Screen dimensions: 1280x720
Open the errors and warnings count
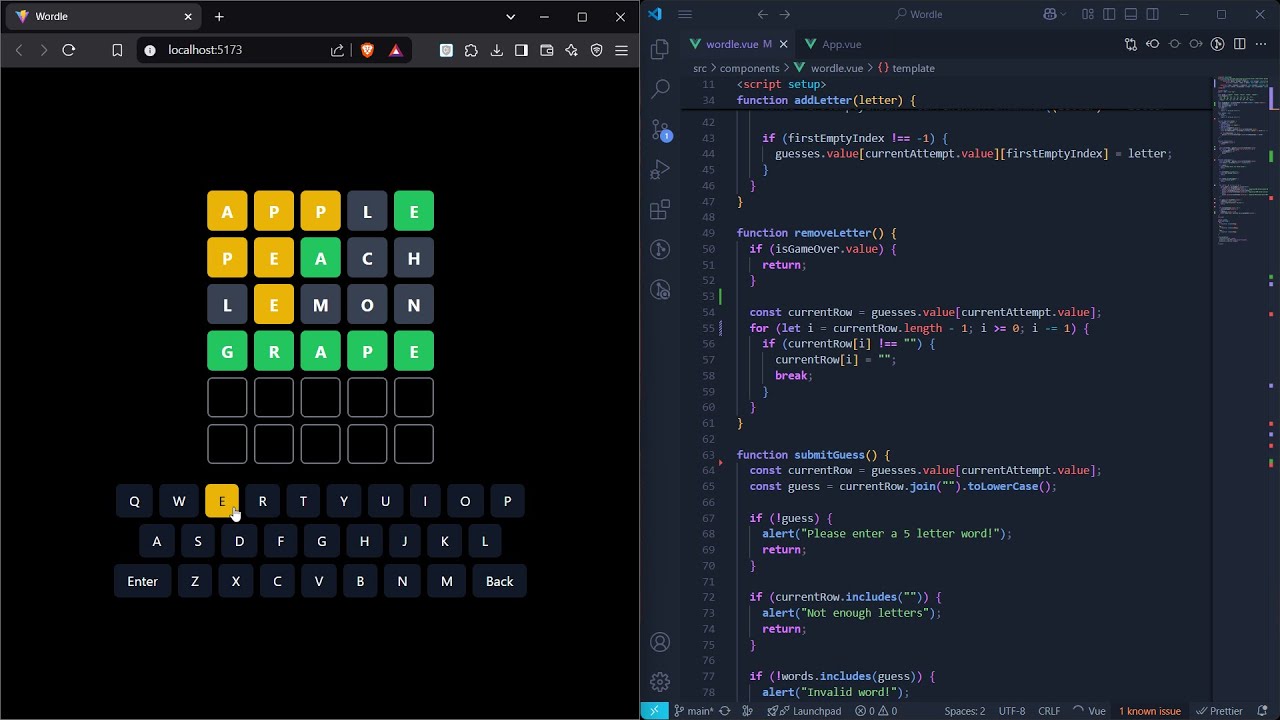(x=876, y=711)
